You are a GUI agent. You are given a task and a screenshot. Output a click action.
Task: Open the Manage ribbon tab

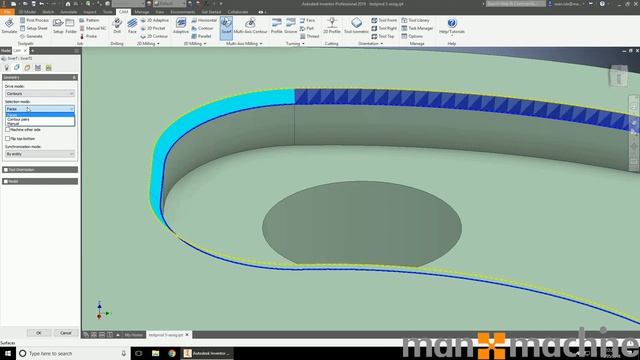[142, 12]
